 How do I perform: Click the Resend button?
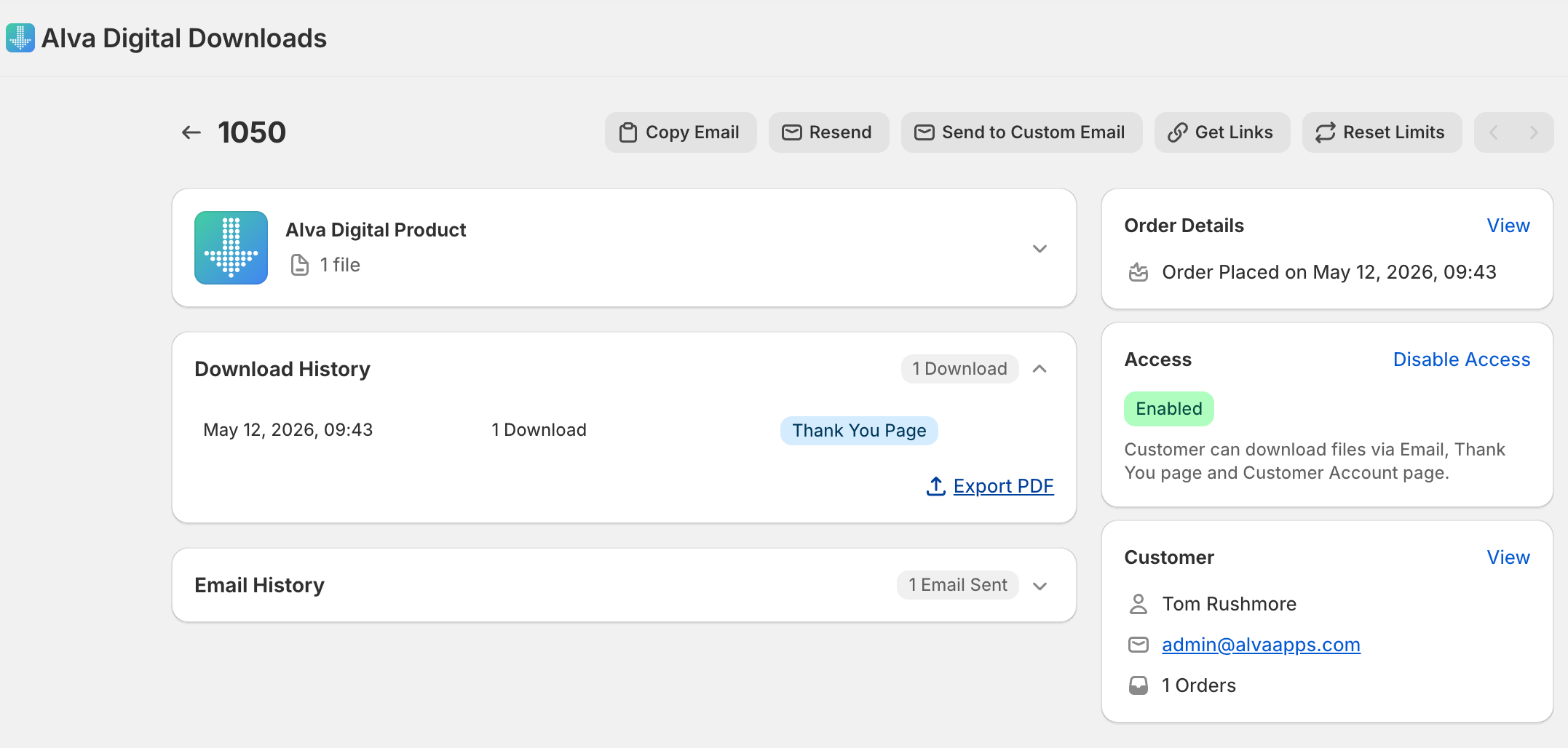tap(828, 132)
